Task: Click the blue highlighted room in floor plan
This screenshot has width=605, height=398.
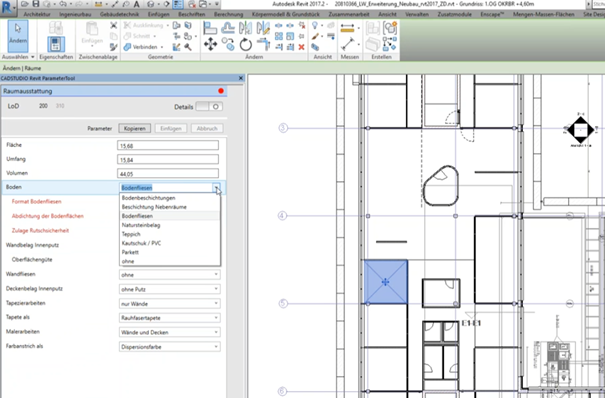Action: (385, 282)
